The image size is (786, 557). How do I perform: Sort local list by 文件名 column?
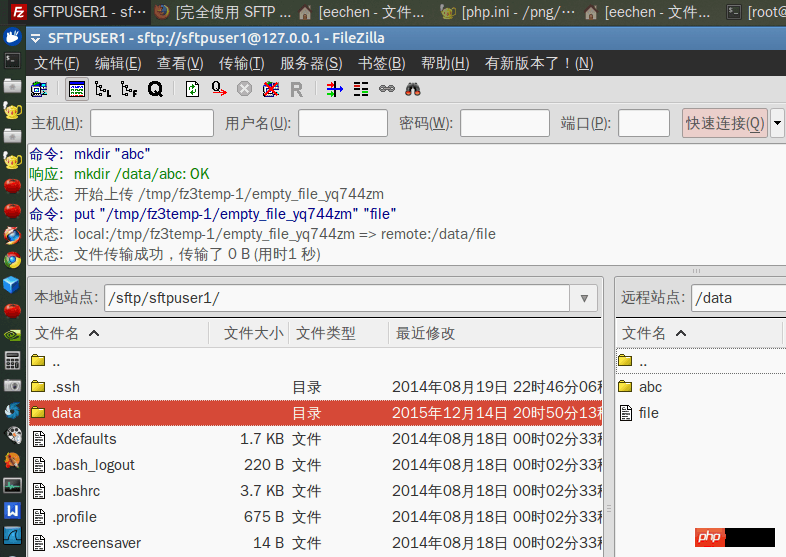click(x=119, y=333)
